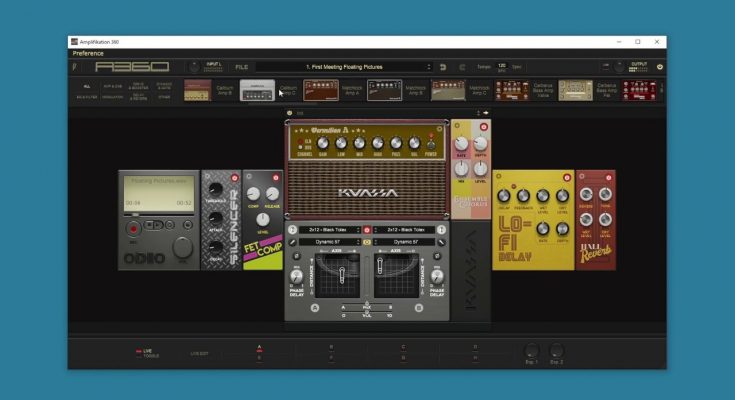Click the Exp 1 expression knob
The image size is (735, 400).
[530, 350]
